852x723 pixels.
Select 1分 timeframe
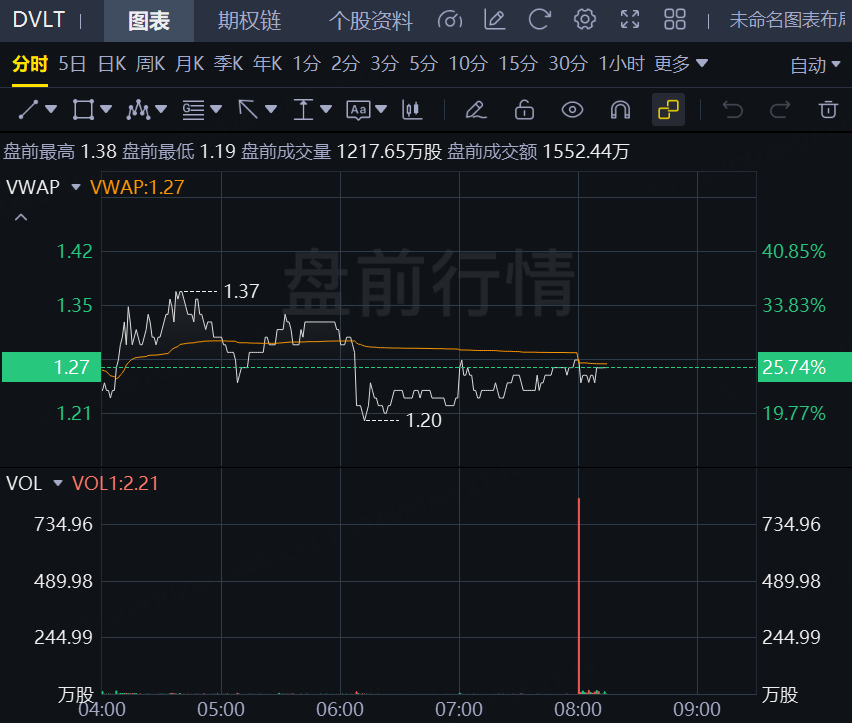click(x=306, y=64)
